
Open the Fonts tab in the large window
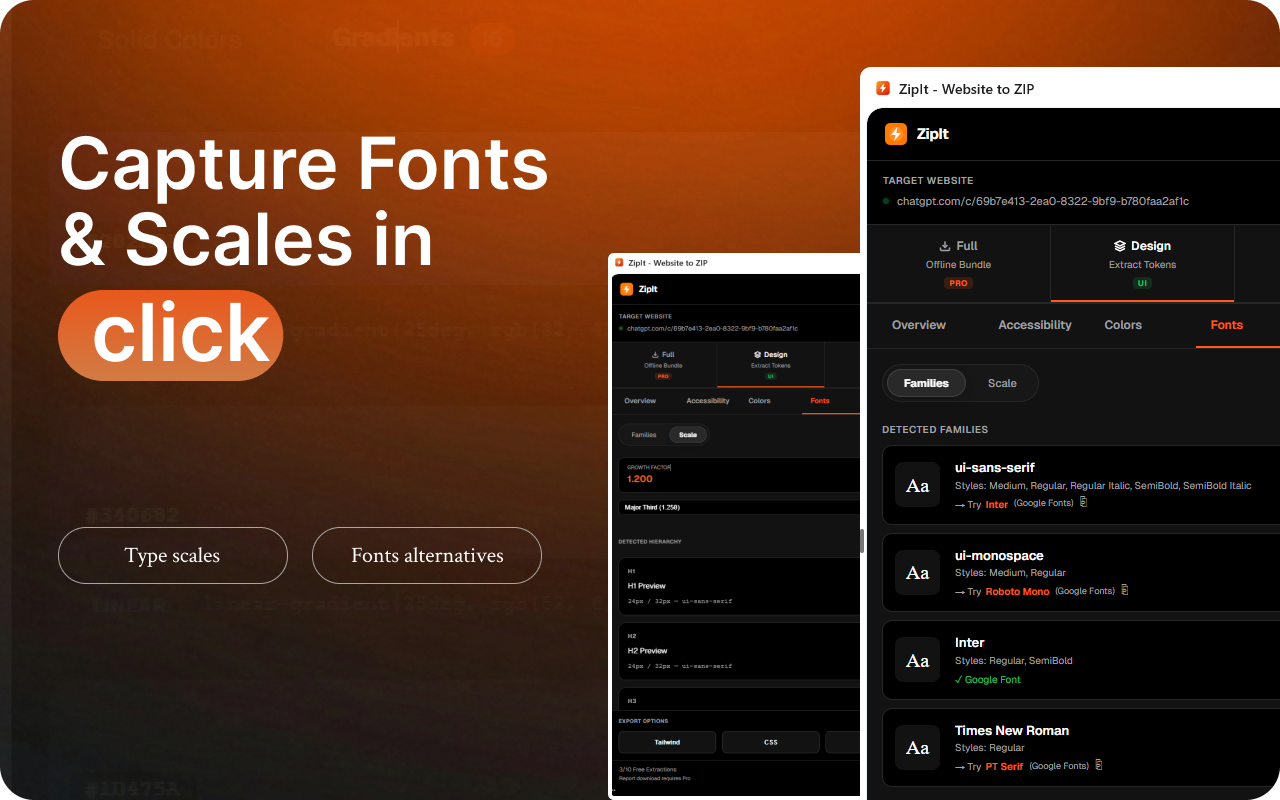point(1227,325)
